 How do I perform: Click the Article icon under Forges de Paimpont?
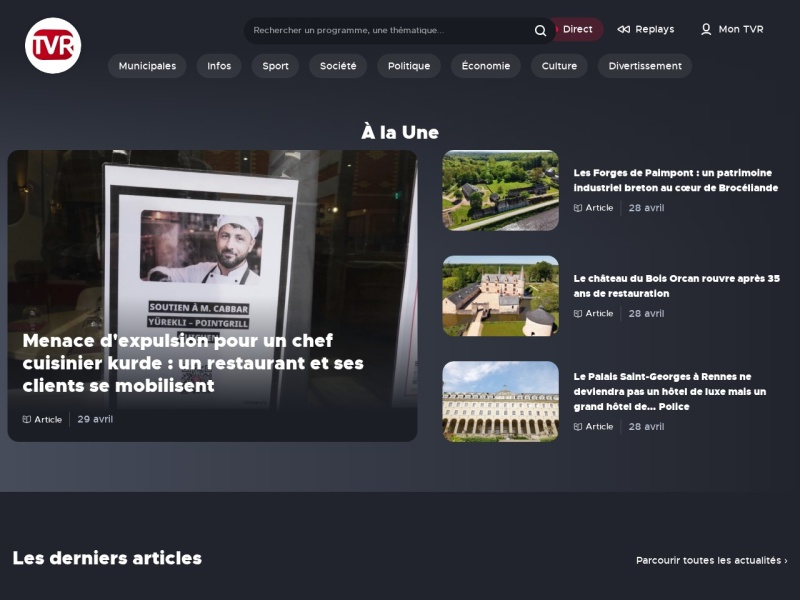pos(578,208)
